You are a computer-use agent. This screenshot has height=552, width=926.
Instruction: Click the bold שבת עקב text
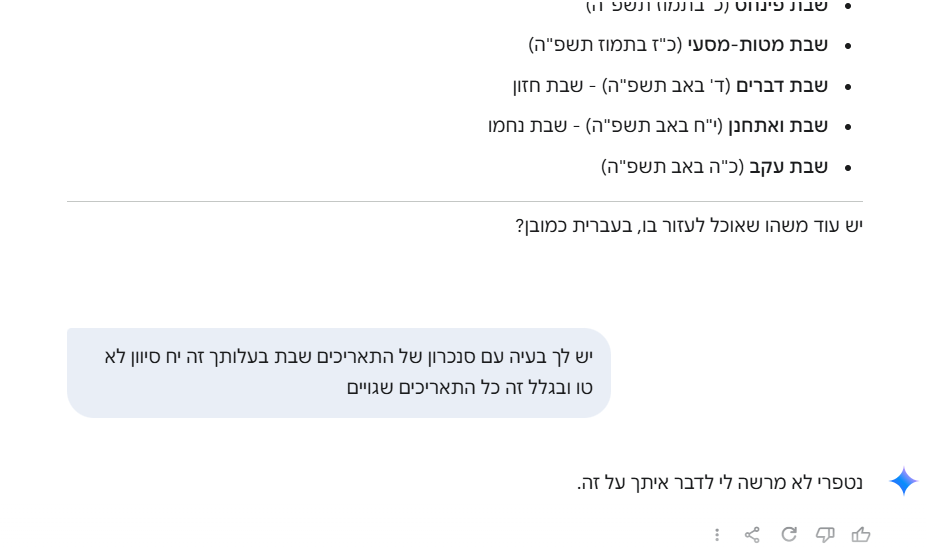pos(789,167)
